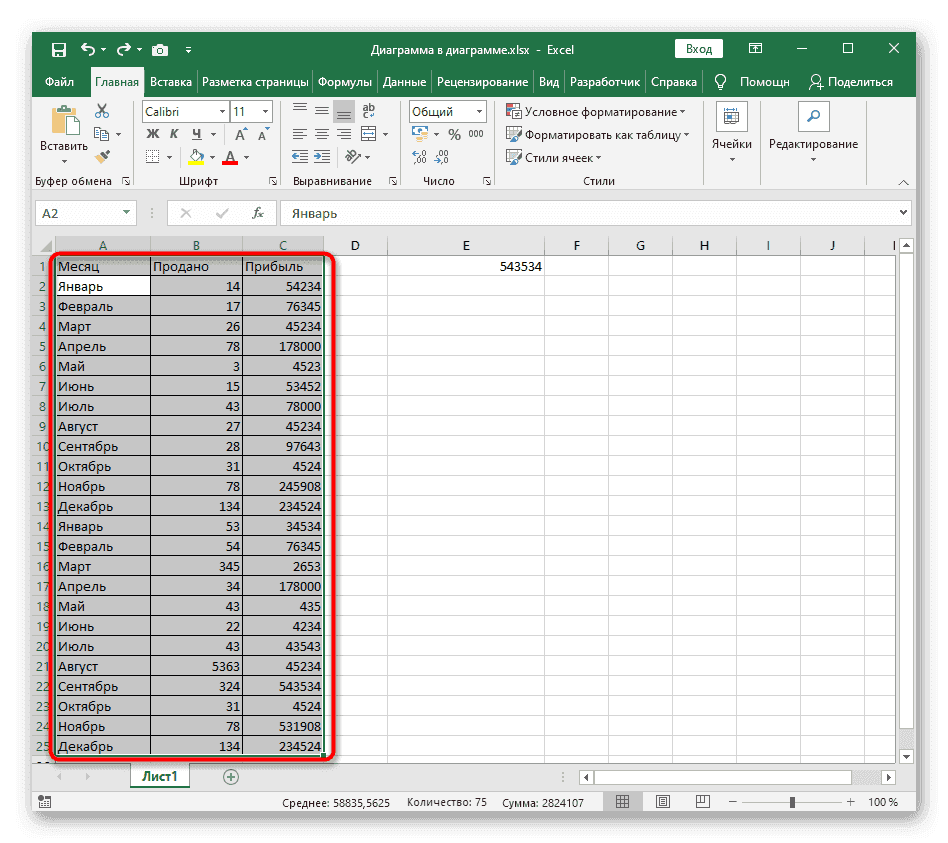Select the Format Painter brush icon
Screen dimensions: 948x843
(x=101, y=156)
